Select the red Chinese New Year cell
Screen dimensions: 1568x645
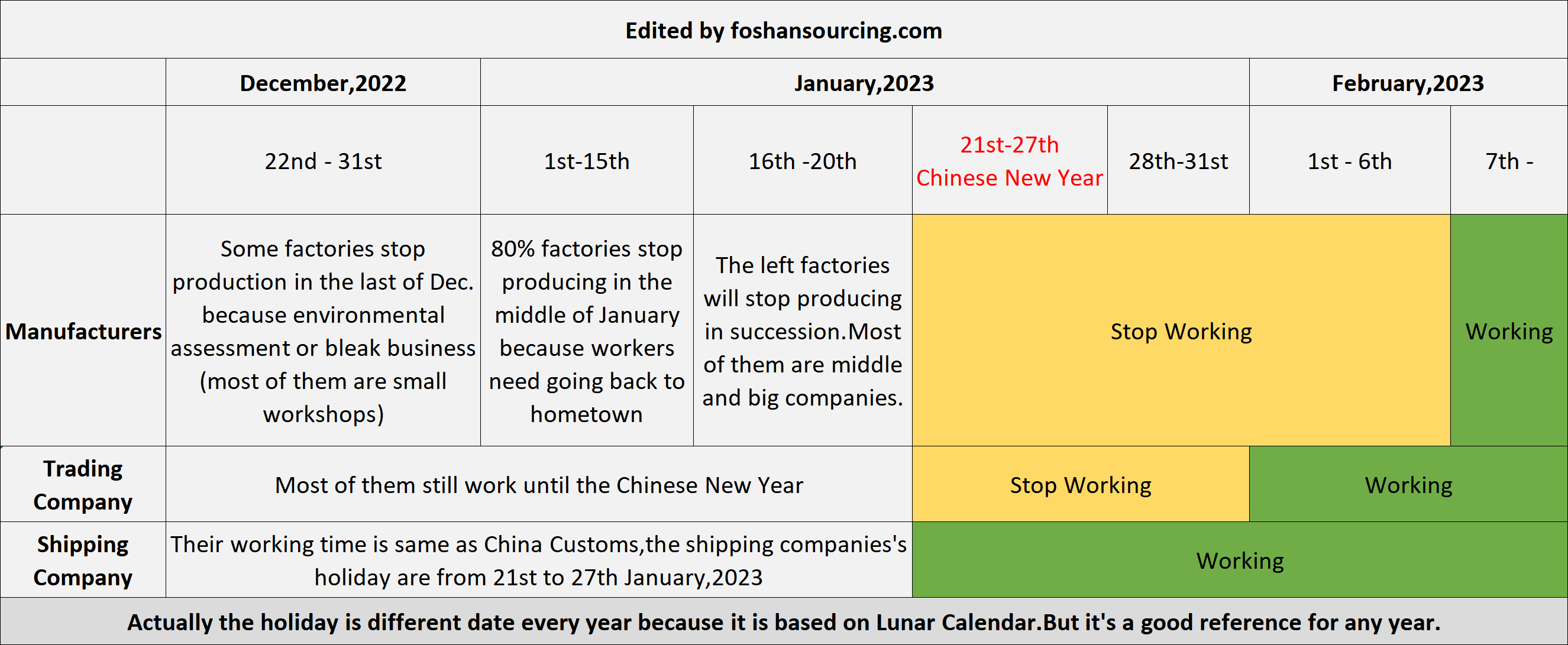[x=1010, y=160]
